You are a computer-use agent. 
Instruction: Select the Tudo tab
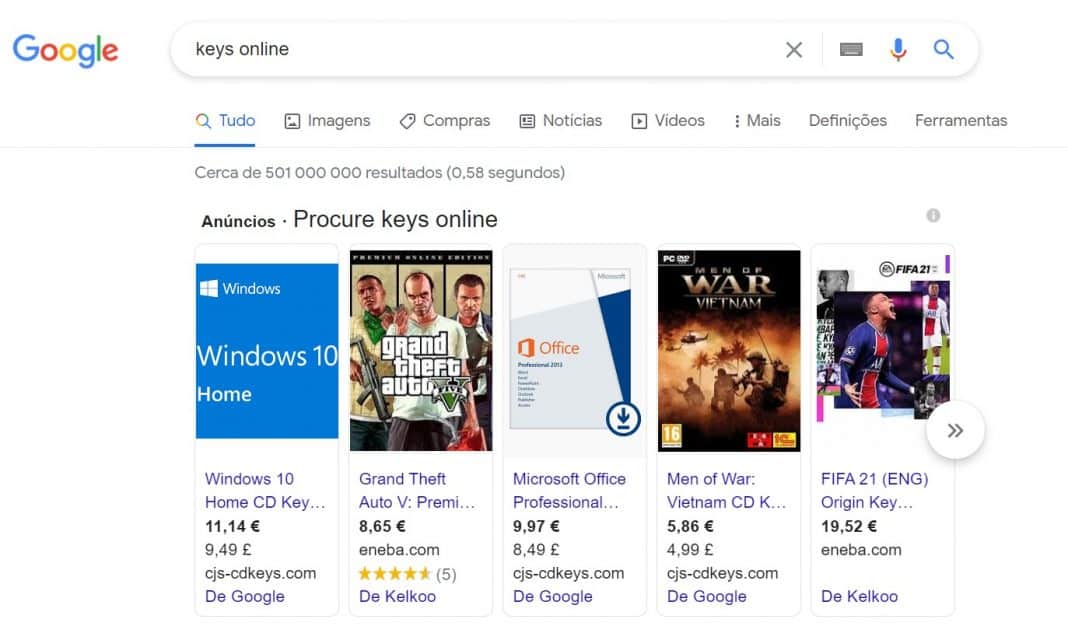pyautogui.click(x=225, y=121)
